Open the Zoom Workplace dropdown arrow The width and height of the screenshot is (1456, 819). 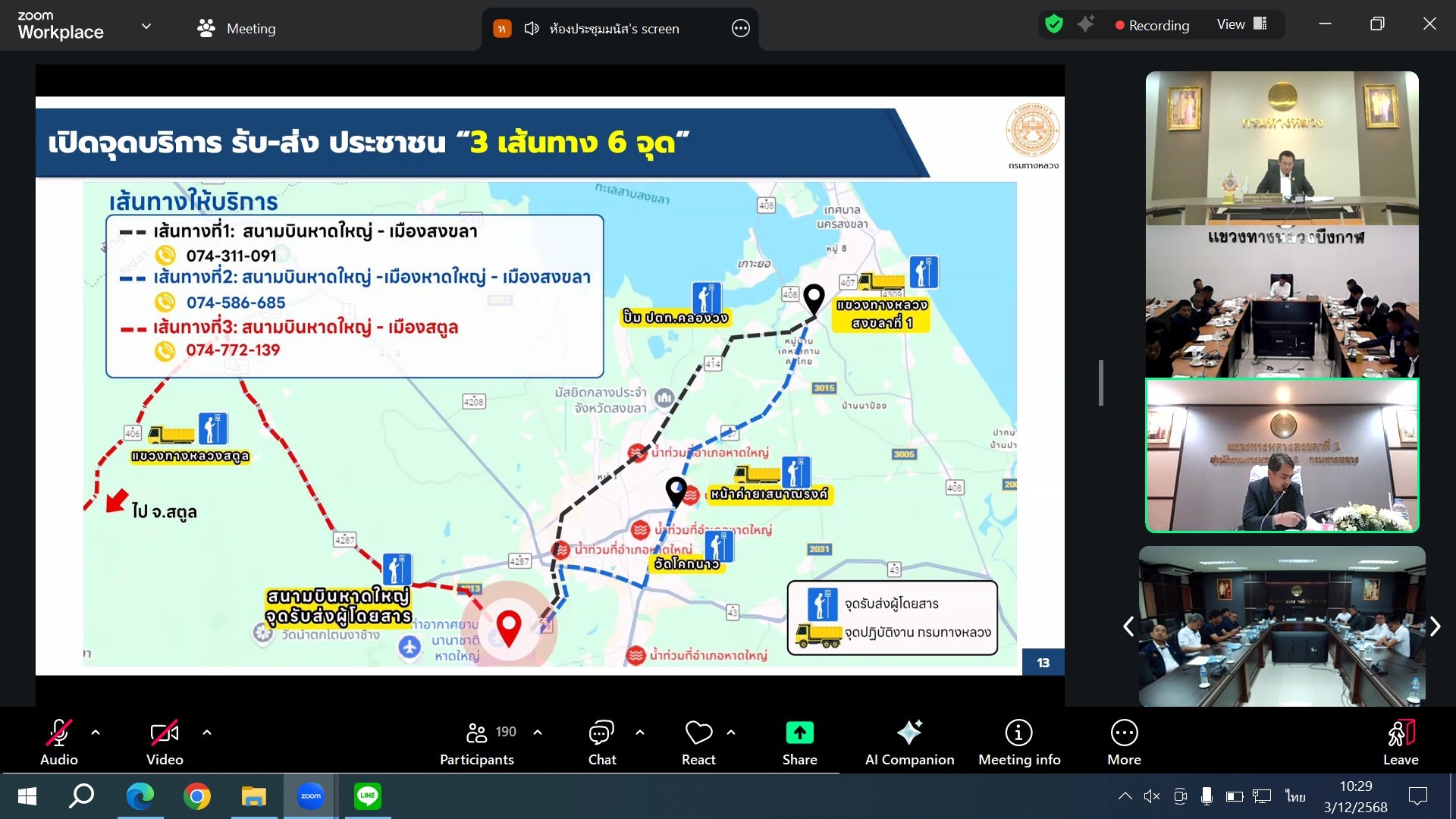pos(146,27)
